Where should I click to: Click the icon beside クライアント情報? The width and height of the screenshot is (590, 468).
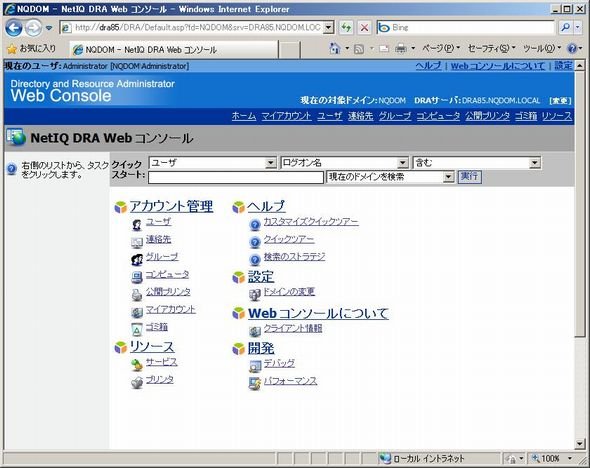coord(255,331)
